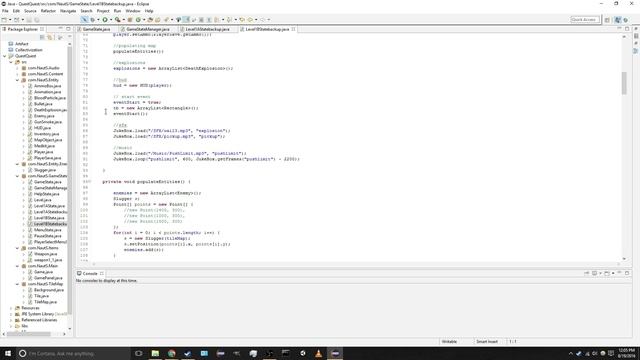Viewport: 640px width, 360px height.
Task: Click the Debug bug toolbar icon
Action: click(x=93, y=20)
